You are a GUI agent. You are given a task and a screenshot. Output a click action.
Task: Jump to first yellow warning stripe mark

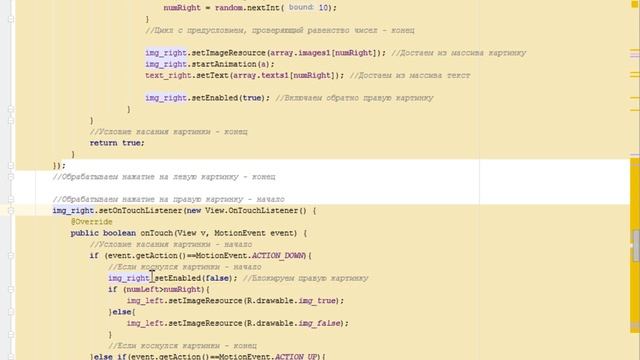(634, 51)
